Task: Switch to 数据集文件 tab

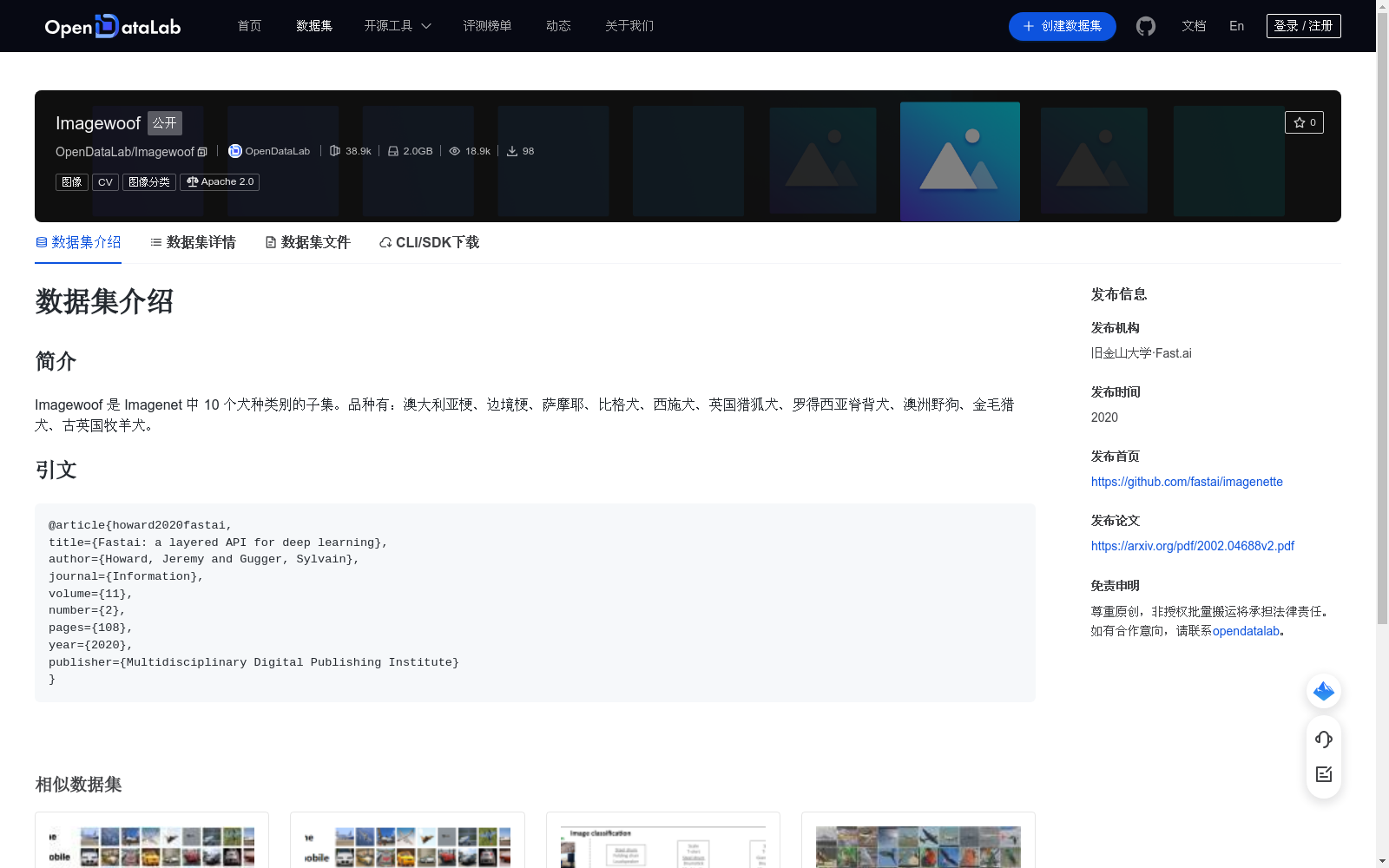Action: coord(307,242)
